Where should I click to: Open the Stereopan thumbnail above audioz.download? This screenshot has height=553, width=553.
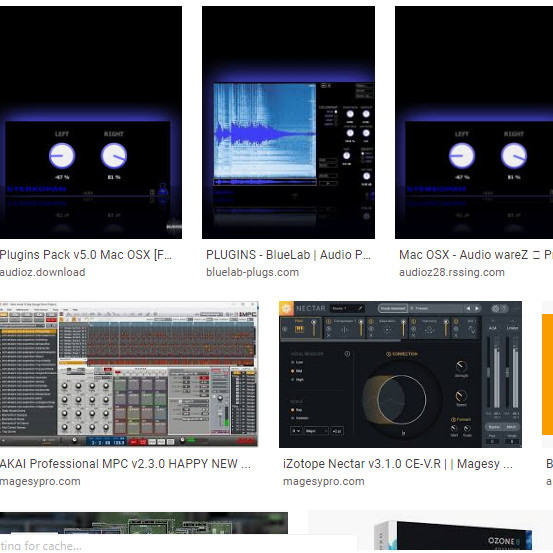(91, 122)
